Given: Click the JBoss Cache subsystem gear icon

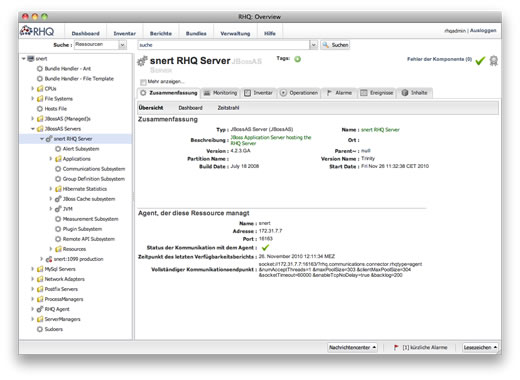Looking at the screenshot, I should (58, 199).
